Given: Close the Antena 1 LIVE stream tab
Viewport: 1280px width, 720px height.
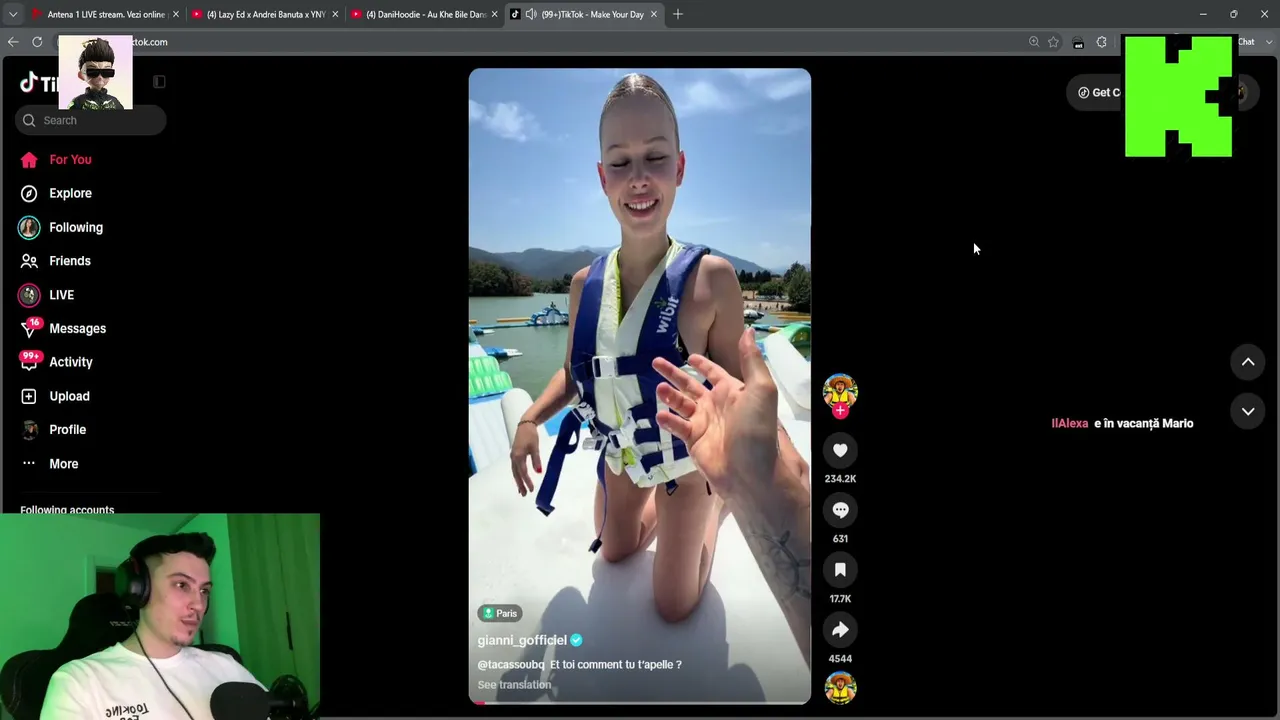Looking at the screenshot, I should [x=176, y=14].
